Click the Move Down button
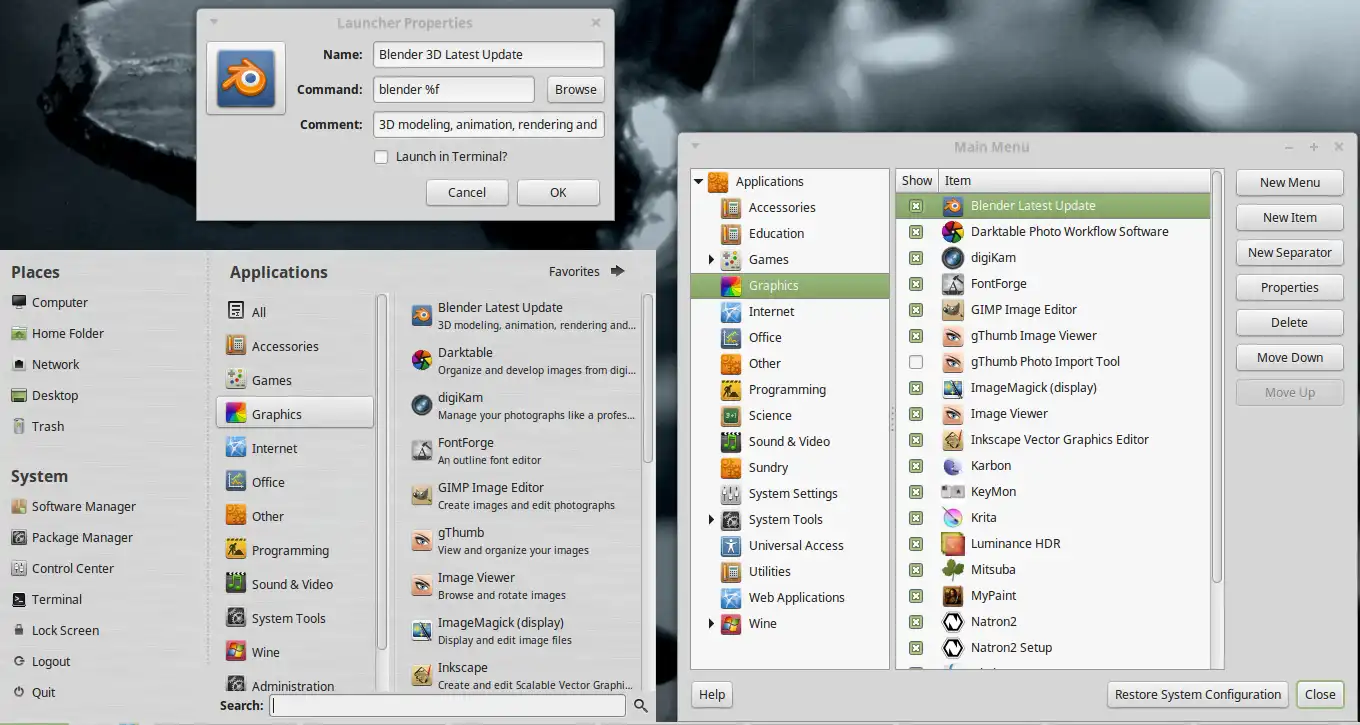The height and width of the screenshot is (725, 1360). pos(1289,358)
